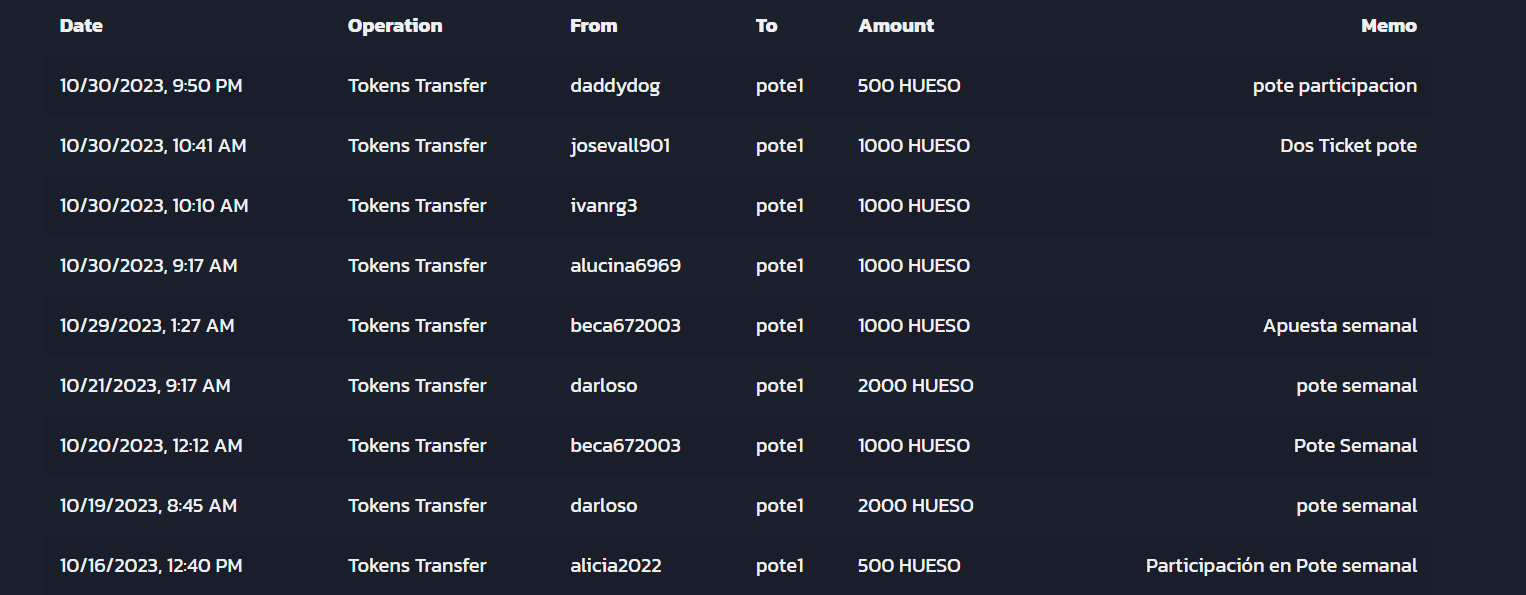Click the 'Dos Ticket pote' memo

(x=1348, y=146)
